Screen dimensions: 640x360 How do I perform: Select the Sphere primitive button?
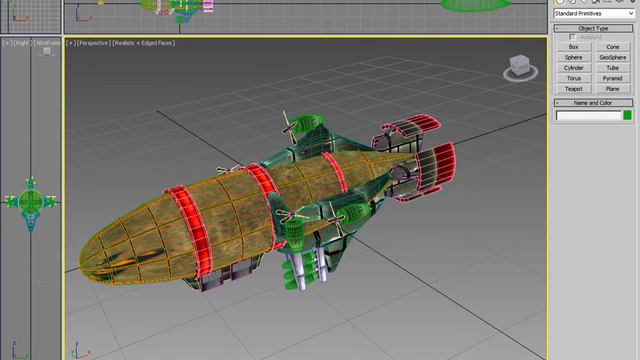(573, 58)
